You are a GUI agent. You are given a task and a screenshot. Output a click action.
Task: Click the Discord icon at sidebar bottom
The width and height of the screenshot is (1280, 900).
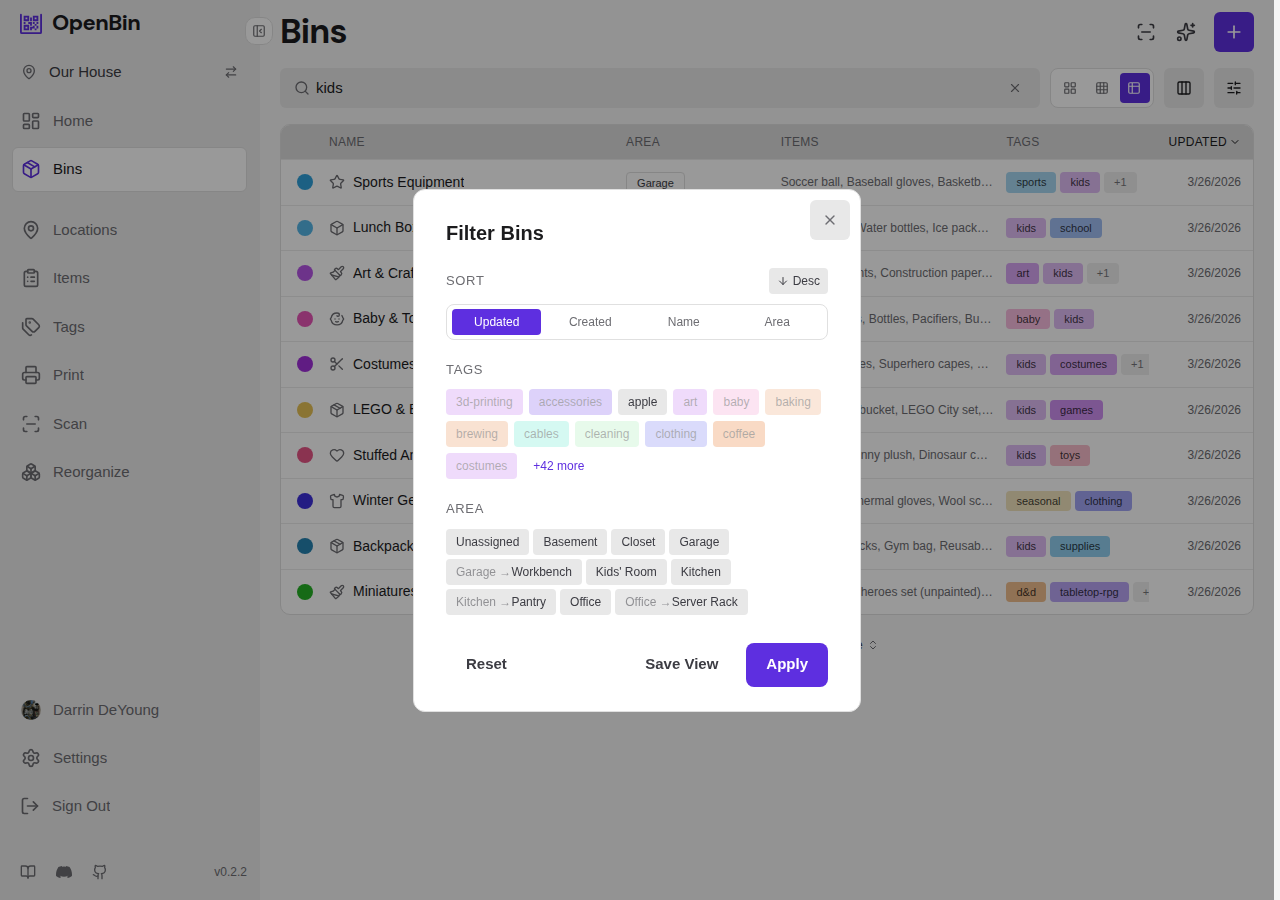(63, 872)
